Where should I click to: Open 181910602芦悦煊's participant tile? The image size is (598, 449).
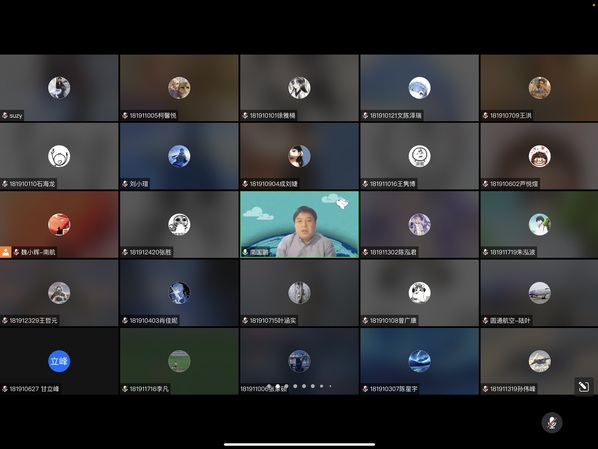pos(539,156)
